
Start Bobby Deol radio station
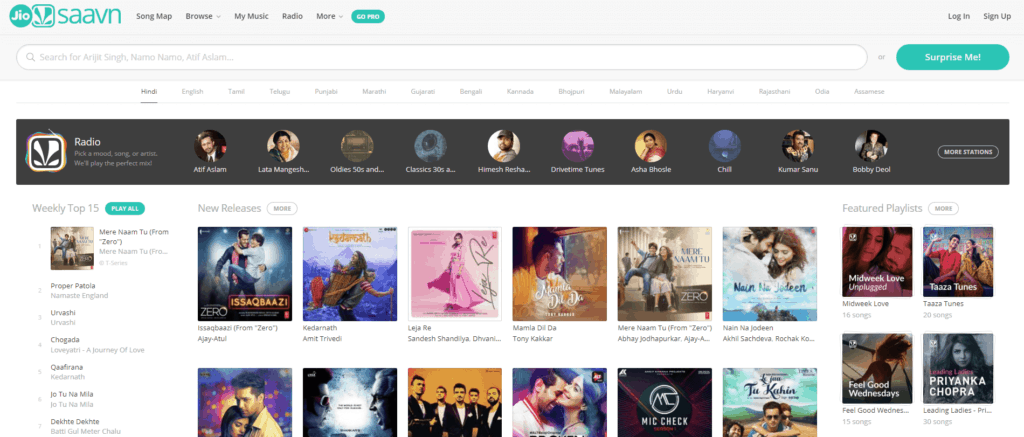click(871, 146)
